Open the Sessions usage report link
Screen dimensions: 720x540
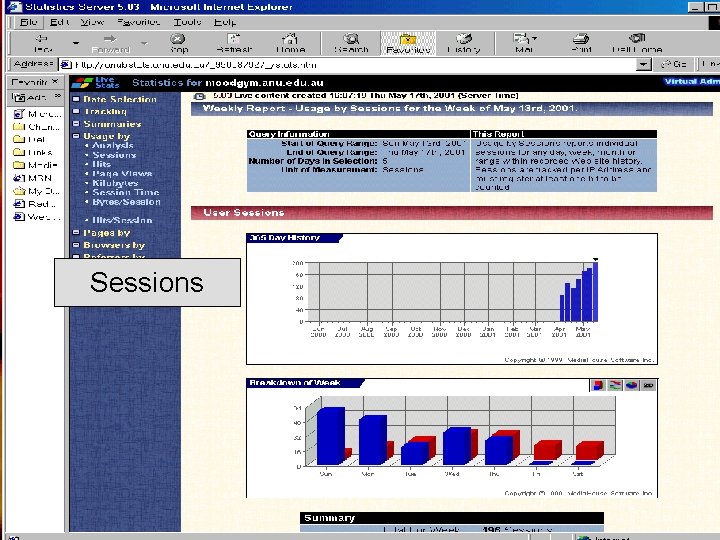pos(114,155)
